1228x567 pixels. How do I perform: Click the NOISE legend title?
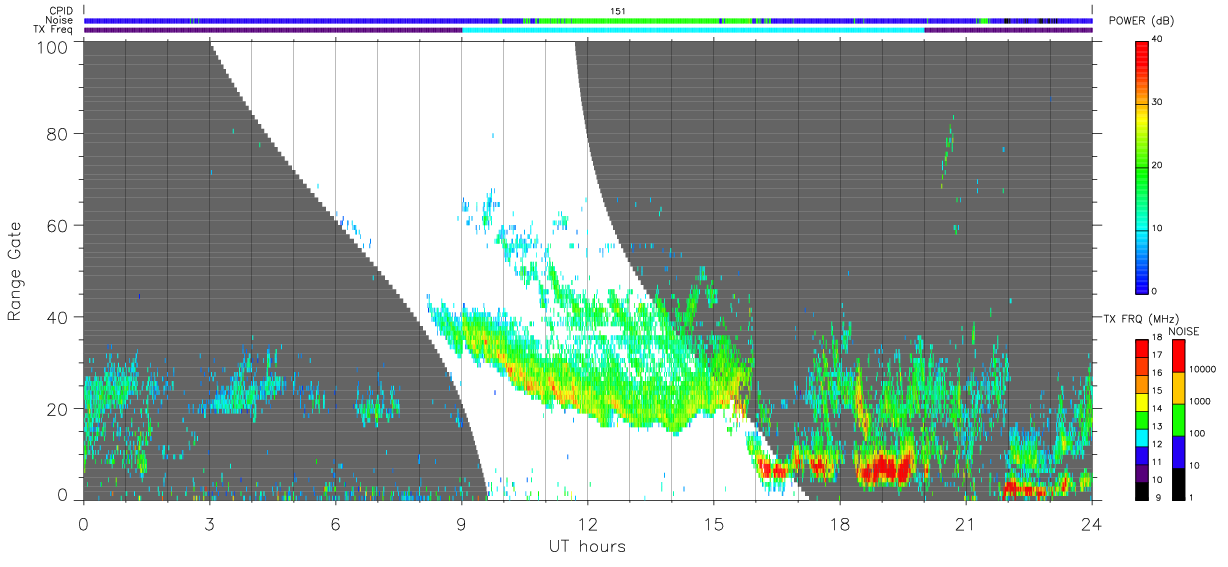tap(1184, 330)
